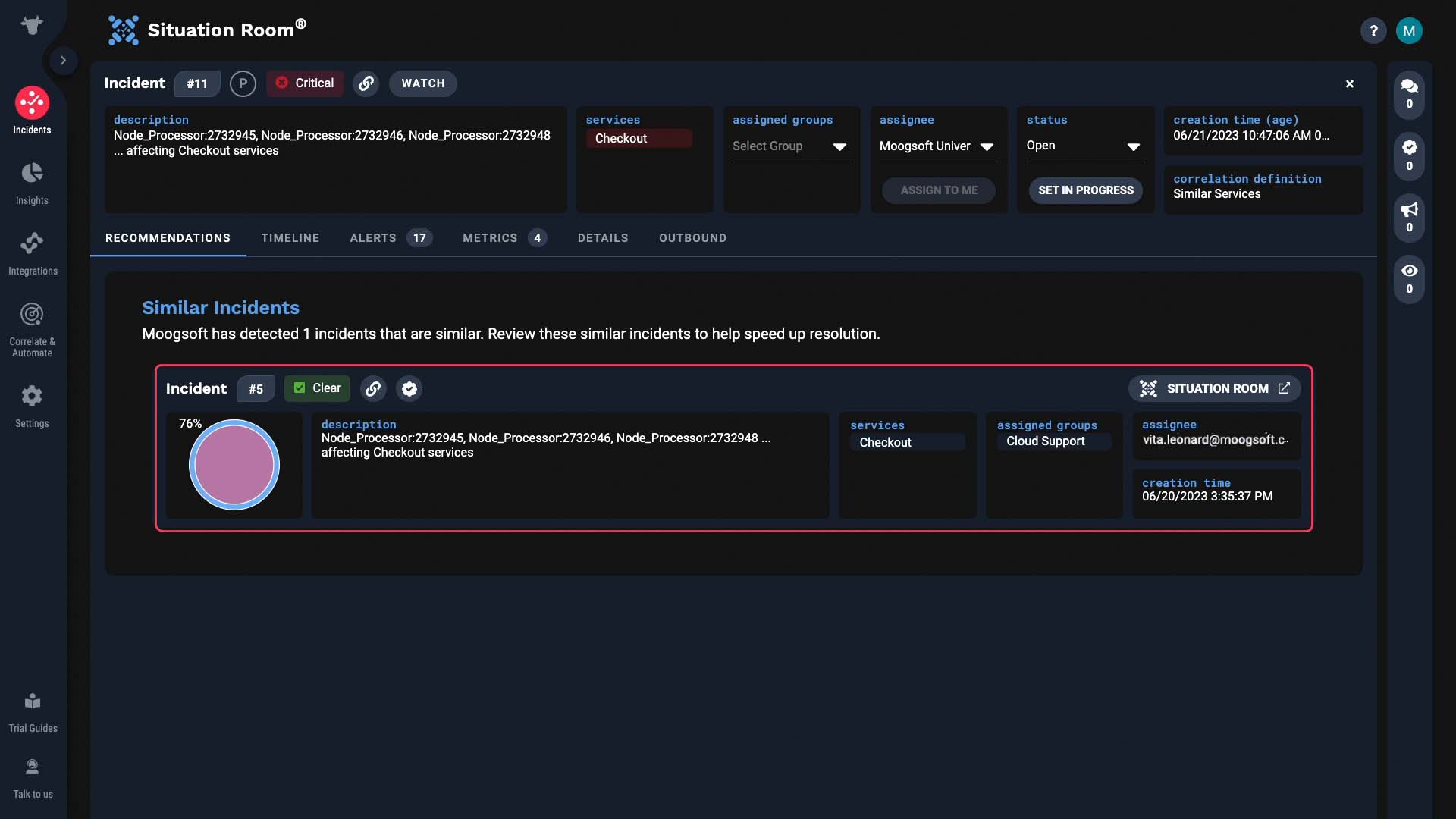The height and width of the screenshot is (819, 1456).
Task: Select the RECOMMENDATIONS tab
Action: [168, 238]
